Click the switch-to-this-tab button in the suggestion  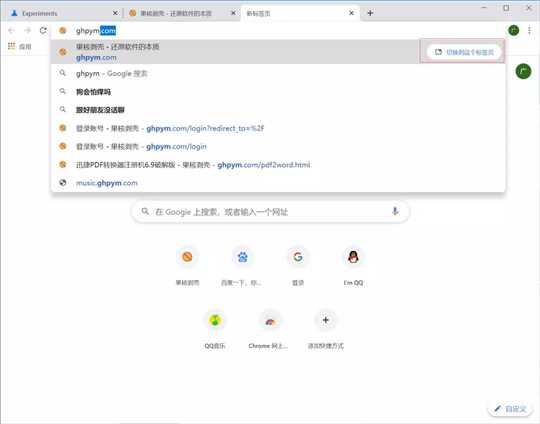pyautogui.click(x=464, y=52)
